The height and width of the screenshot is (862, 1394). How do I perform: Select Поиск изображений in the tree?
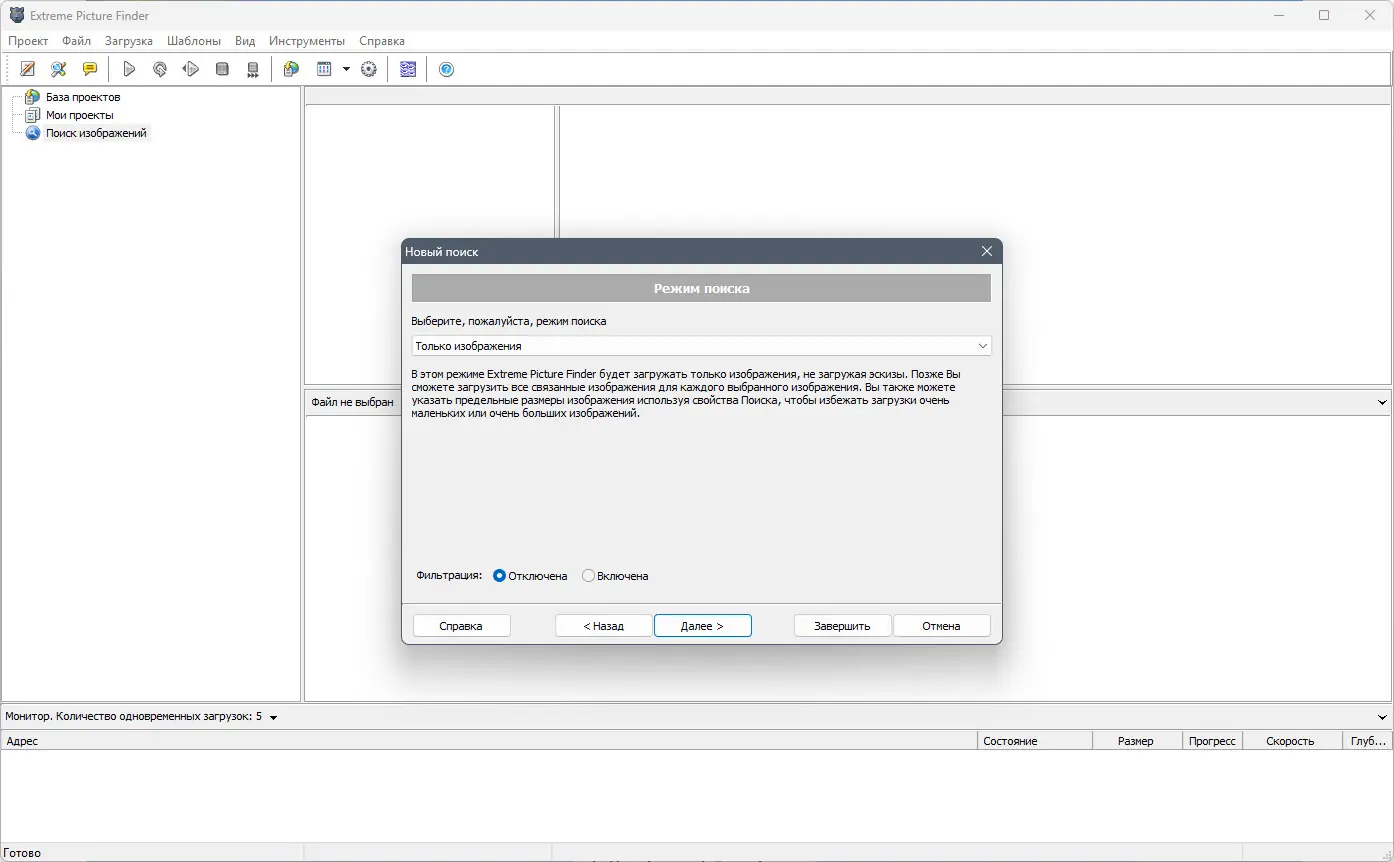tap(96, 133)
